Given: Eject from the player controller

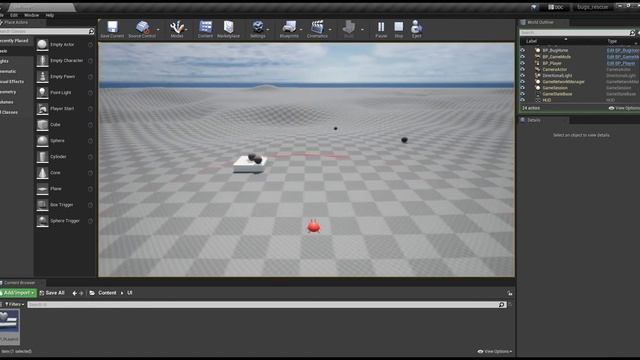Looking at the screenshot, I should [416, 27].
